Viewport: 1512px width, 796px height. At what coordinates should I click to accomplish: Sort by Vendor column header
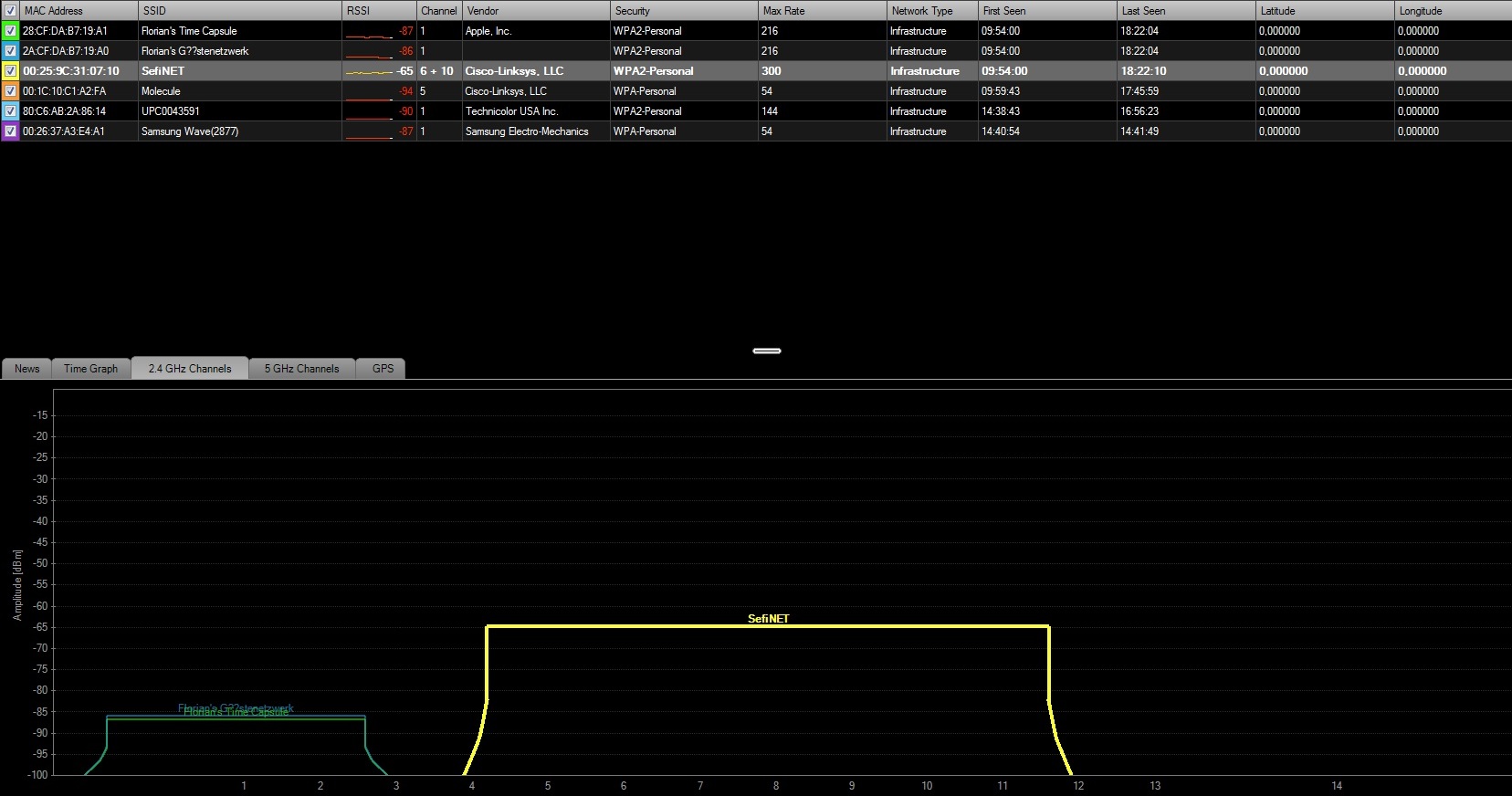[x=536, y=11]
